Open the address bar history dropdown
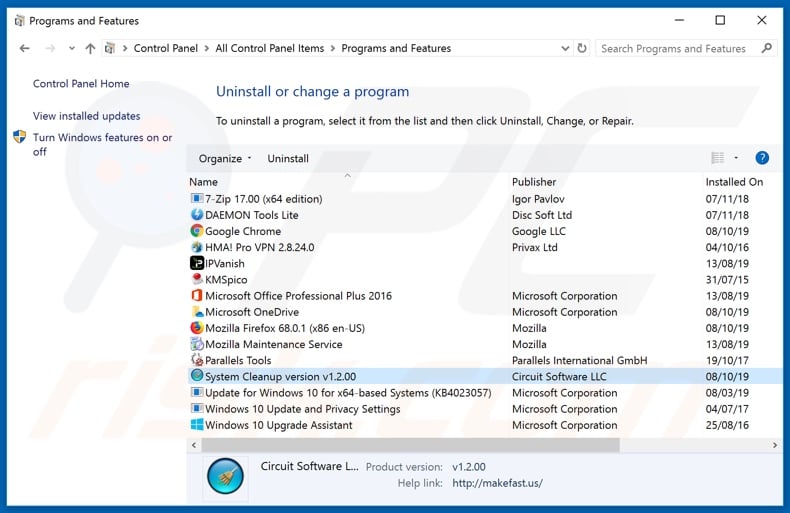This screenshot has width=790, height=513. (x=565, y=48)
